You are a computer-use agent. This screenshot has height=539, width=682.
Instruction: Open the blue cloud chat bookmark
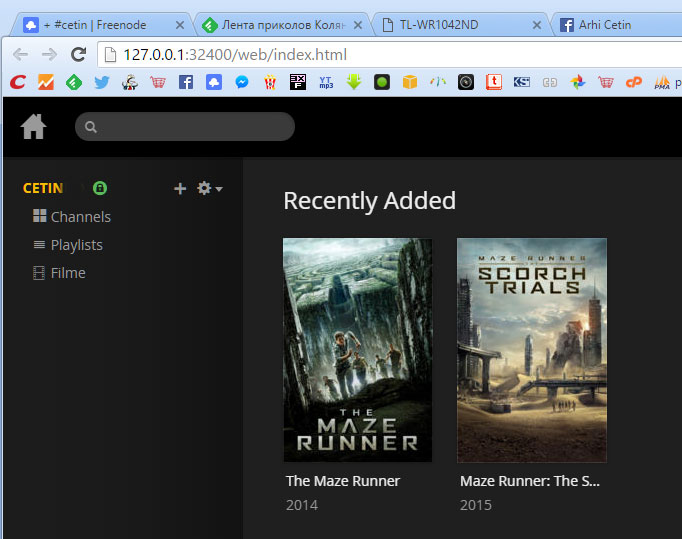coord(214,82)
